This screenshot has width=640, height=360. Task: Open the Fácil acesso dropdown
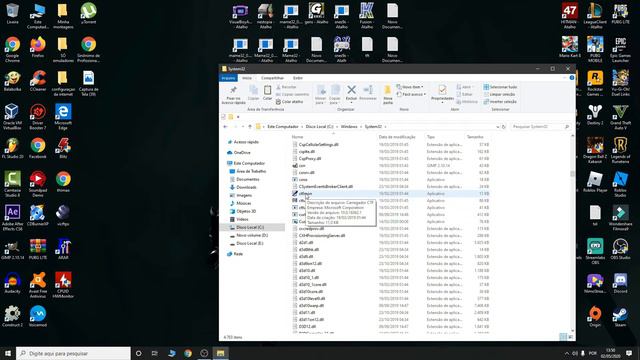[411, 94]
